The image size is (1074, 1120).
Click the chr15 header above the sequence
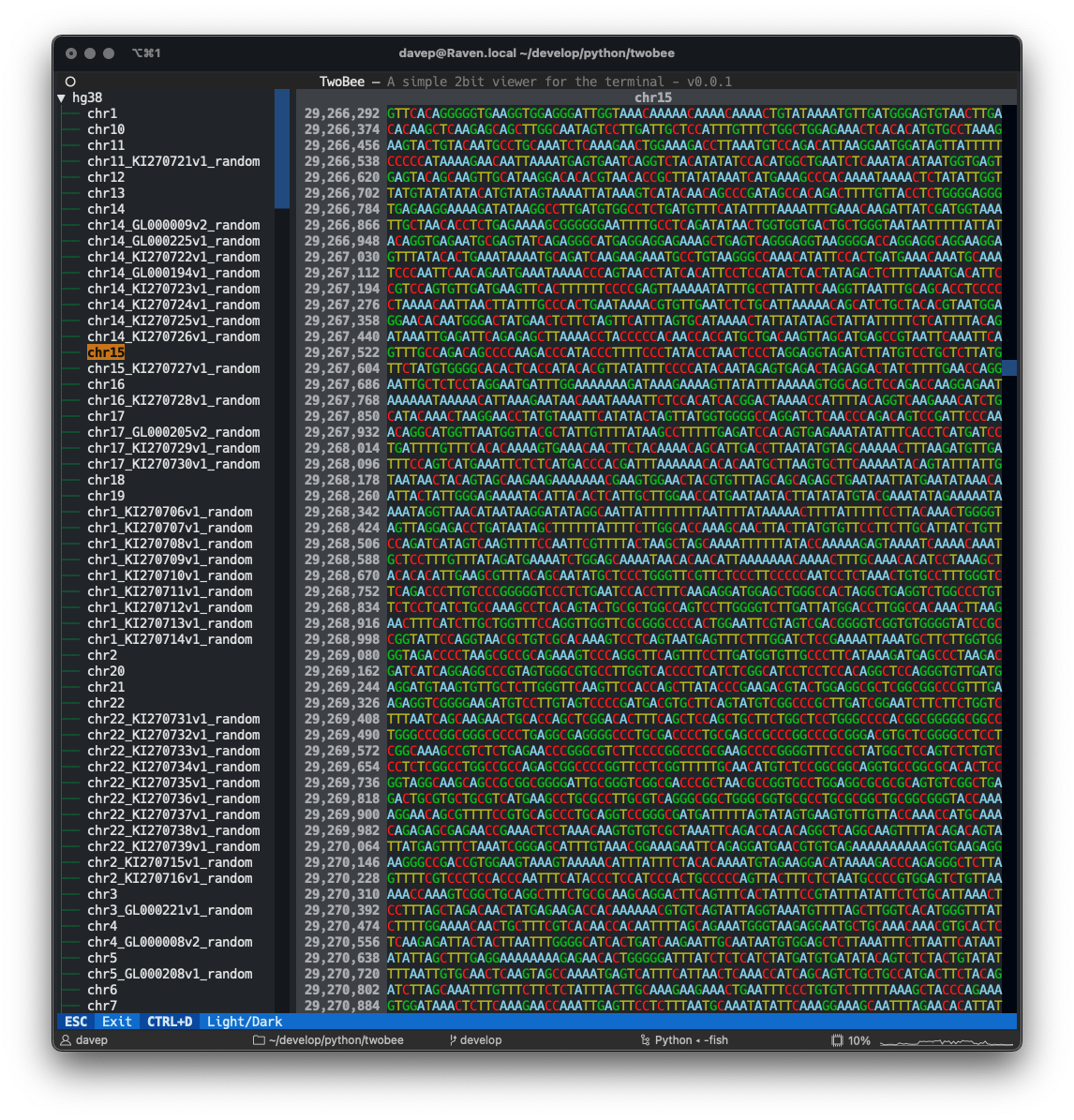[x=652, y=97]
